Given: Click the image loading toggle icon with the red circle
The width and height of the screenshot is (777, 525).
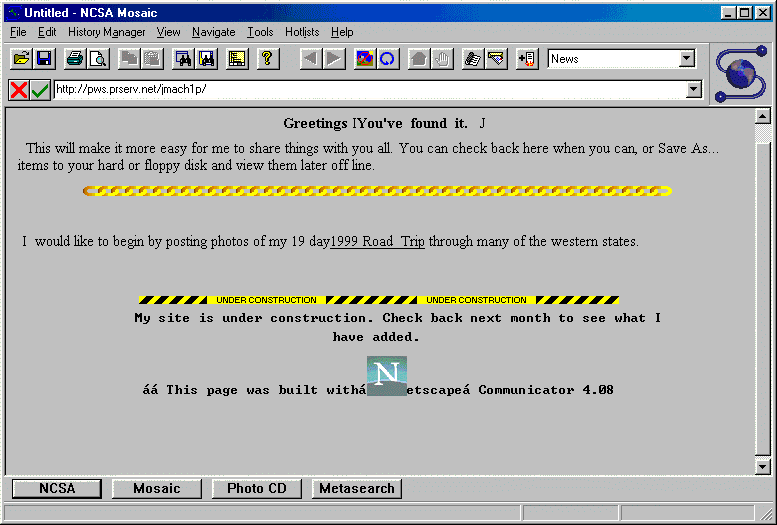Looking at the screenshot, I should pos(365,59).
